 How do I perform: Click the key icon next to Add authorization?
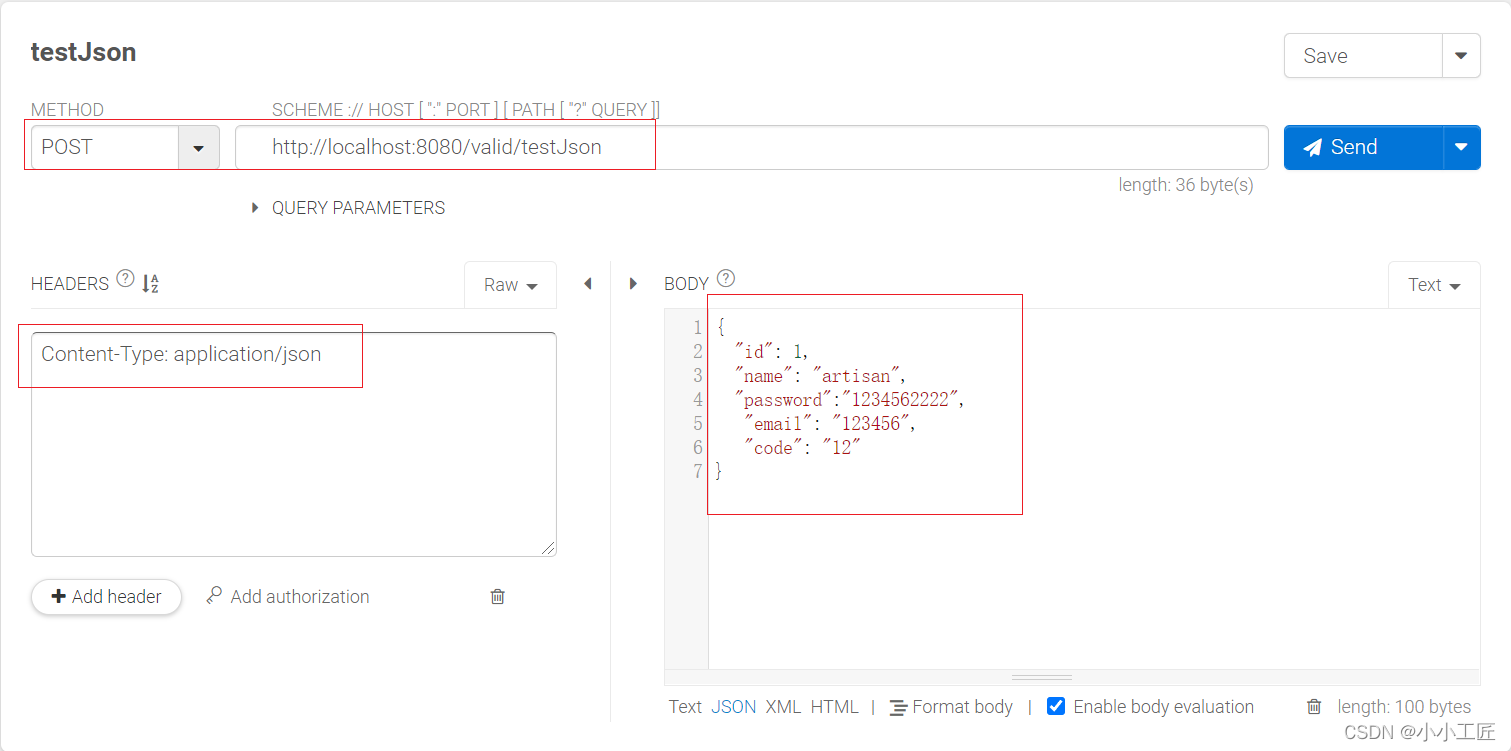[x=212, y=596]
